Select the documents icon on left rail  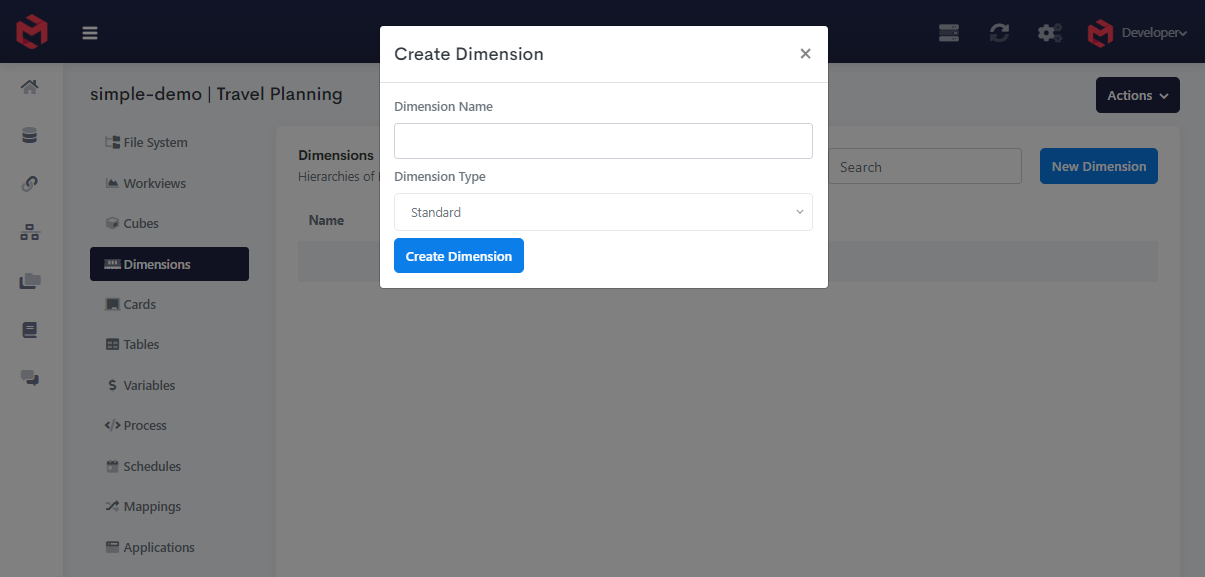coord(30,280)
